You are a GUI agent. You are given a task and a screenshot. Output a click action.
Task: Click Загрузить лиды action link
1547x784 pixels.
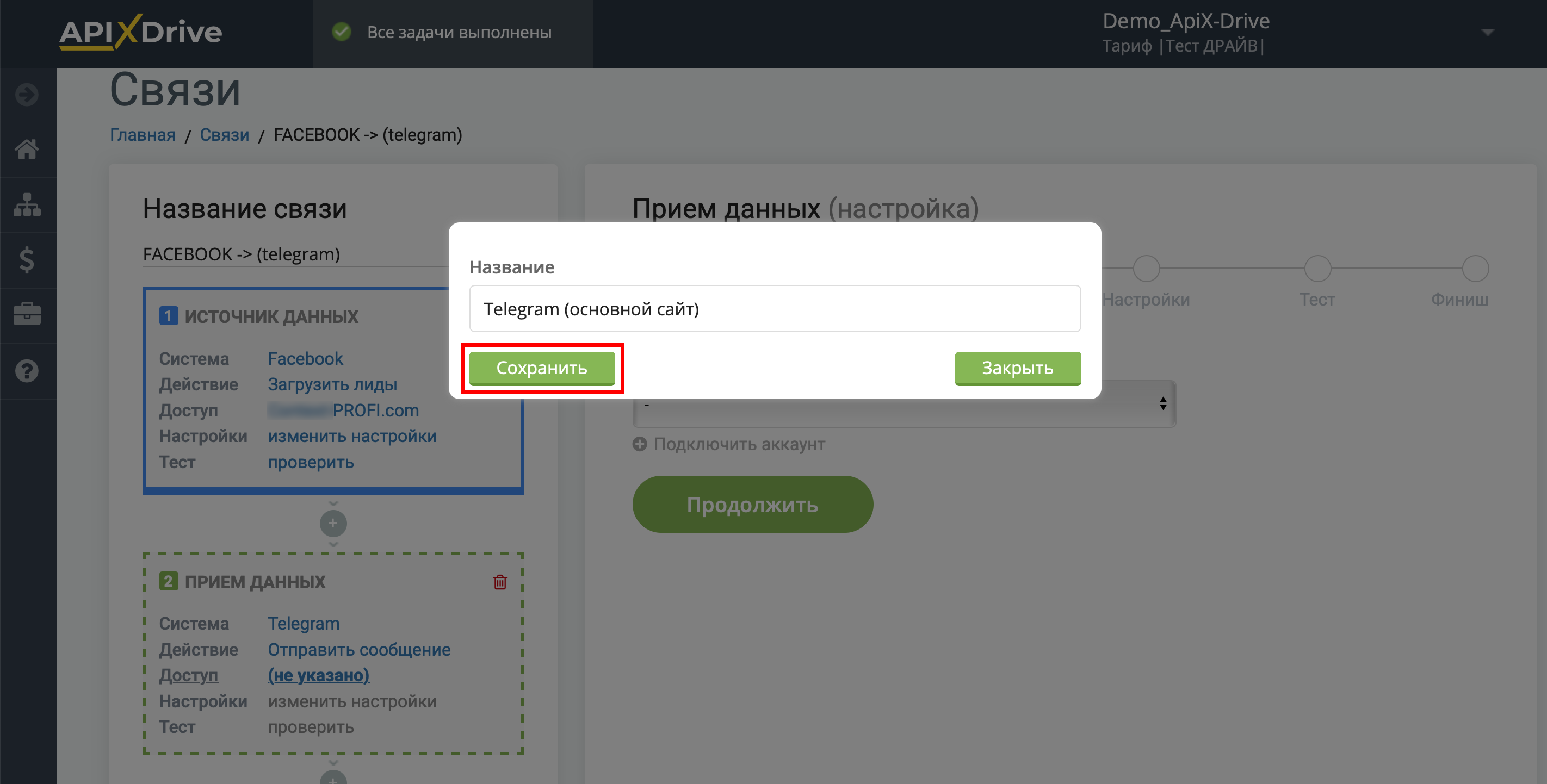332,384
